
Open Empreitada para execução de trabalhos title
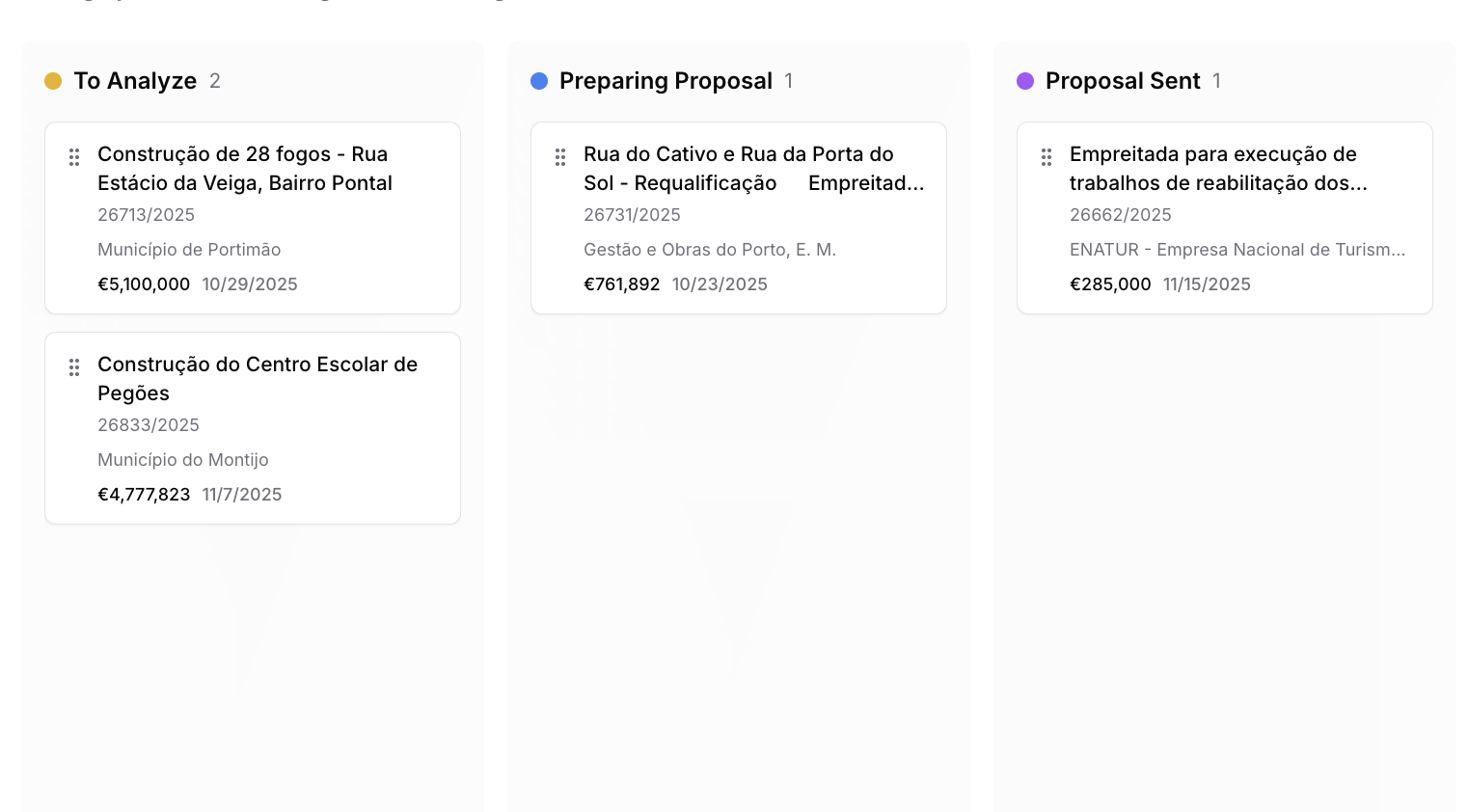1217,169
